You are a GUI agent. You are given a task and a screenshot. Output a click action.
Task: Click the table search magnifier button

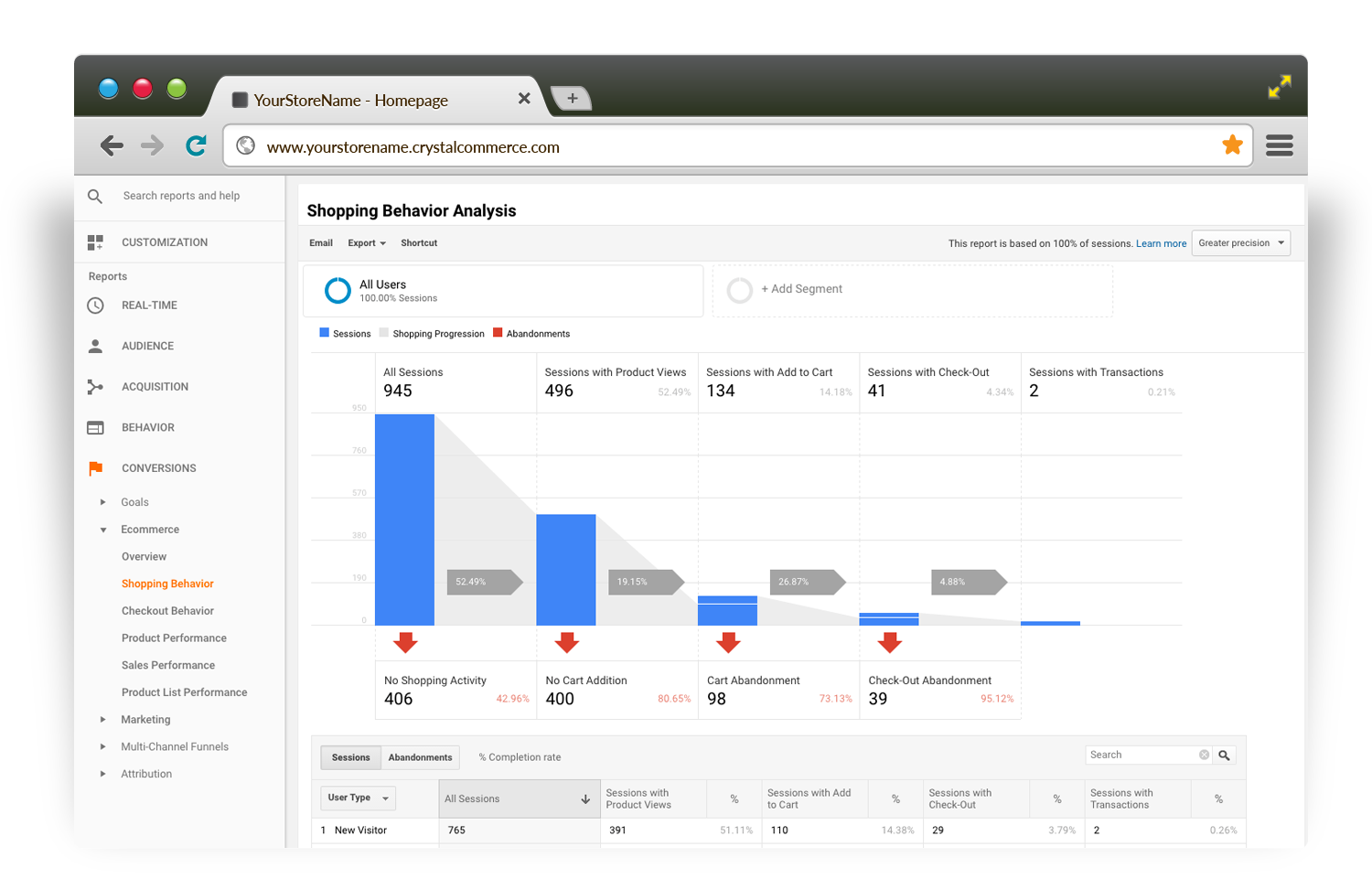pos(1224,756)
